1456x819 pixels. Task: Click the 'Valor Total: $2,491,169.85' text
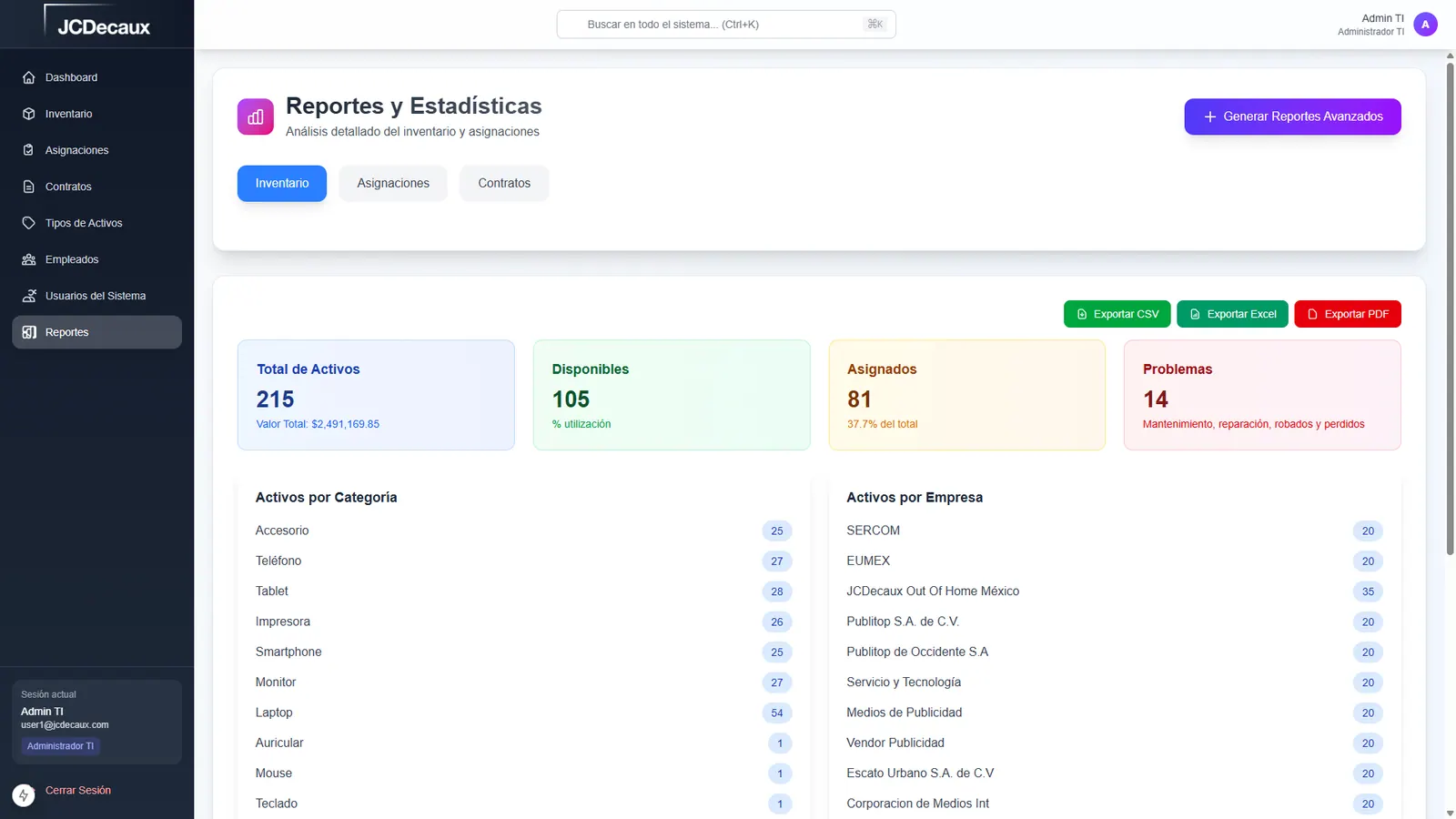pos(318,424)
